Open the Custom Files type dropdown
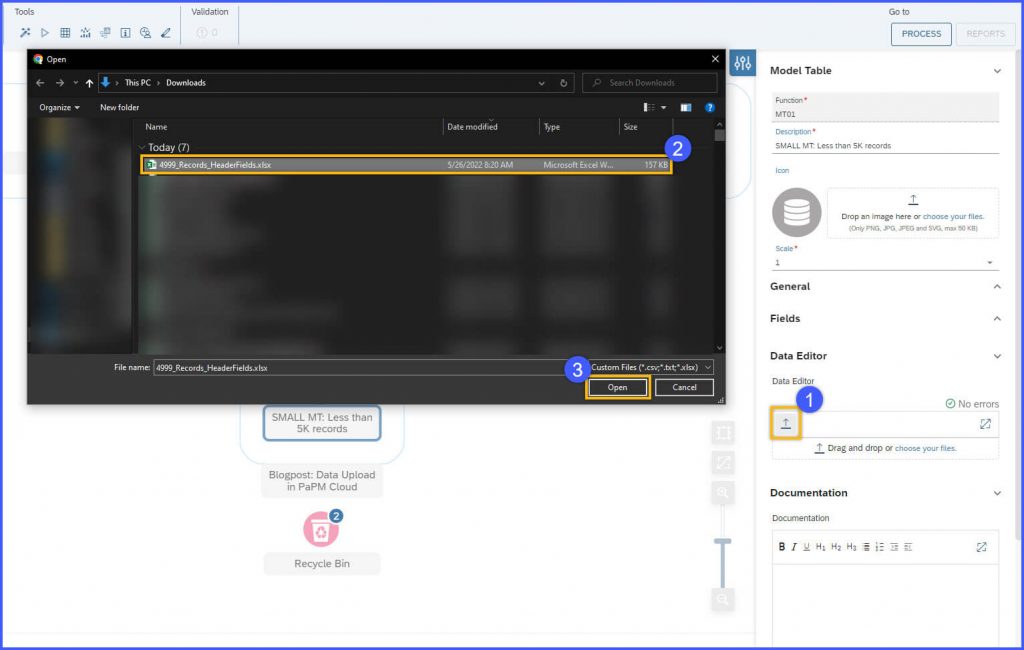This screenshot has height=650, width=1024. click(x=650, y=367)
